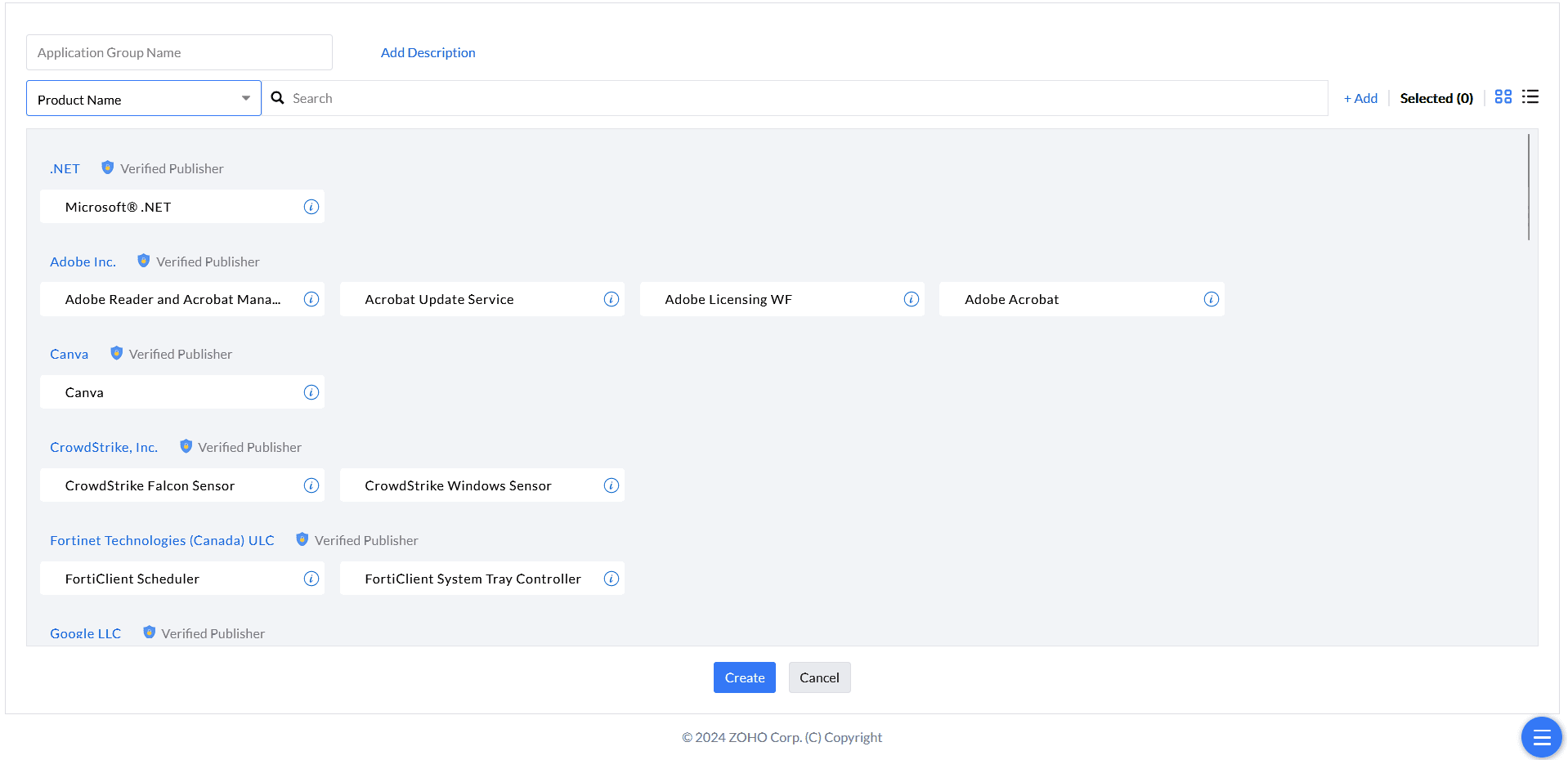This screenshot has width=1568, height=760.
Task: Open the Canva publisher link
Action: click(69, 355)
